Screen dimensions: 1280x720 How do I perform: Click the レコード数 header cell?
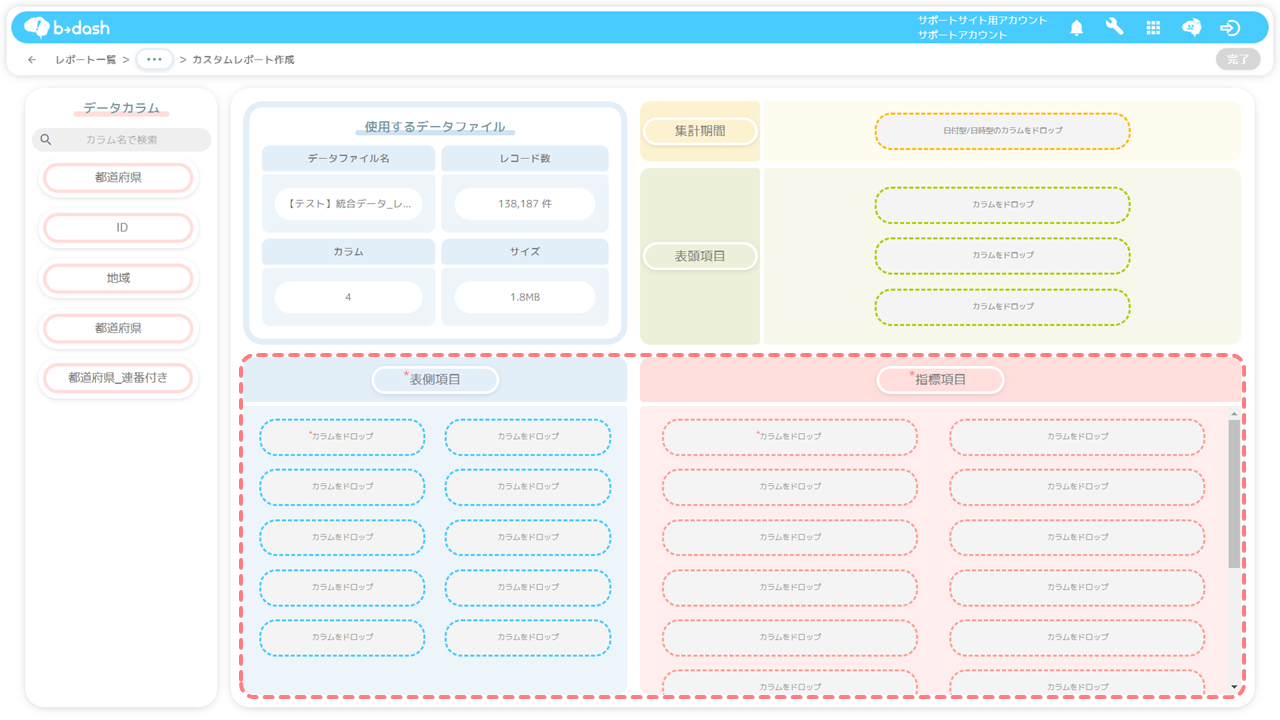(525, 159)
